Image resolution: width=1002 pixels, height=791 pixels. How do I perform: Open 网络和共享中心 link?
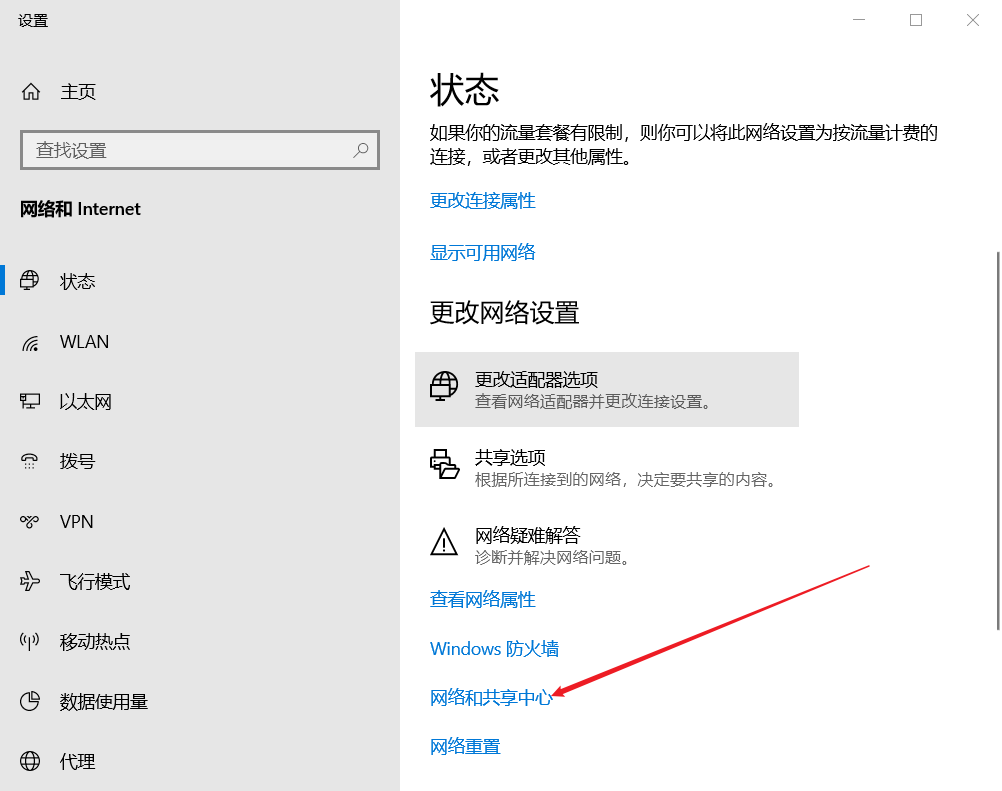point(491,697)
